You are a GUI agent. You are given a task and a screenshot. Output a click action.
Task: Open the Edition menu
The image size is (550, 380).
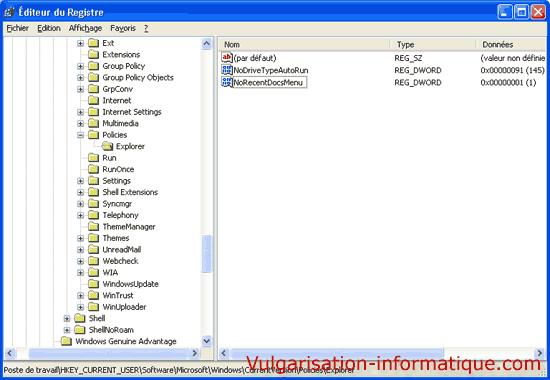pyautogui.click(x=49, y=28)
